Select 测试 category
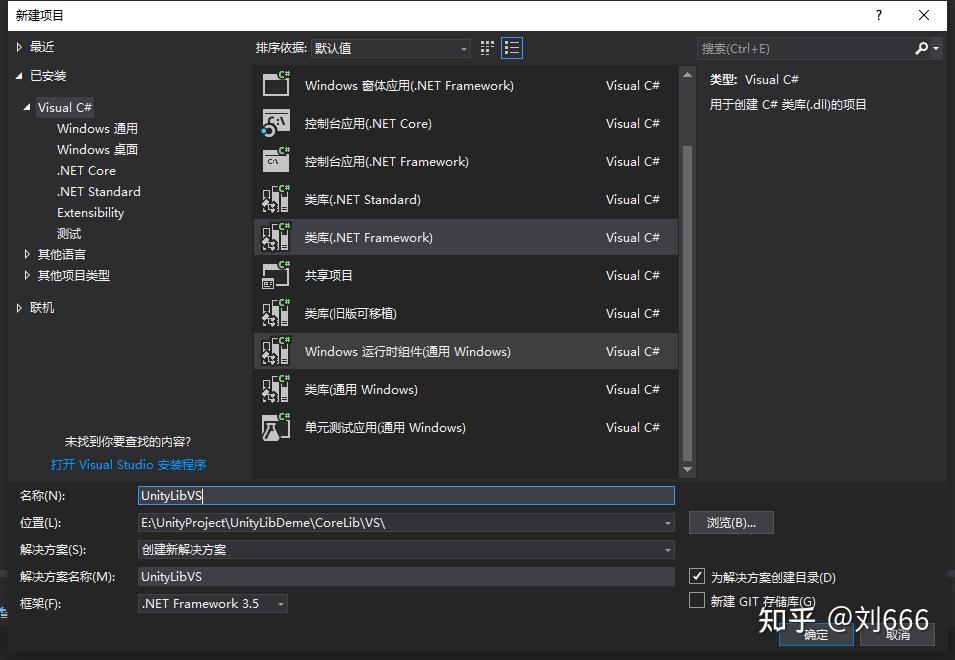The height and width of the screenshot is (660, 955). [69, 233]
